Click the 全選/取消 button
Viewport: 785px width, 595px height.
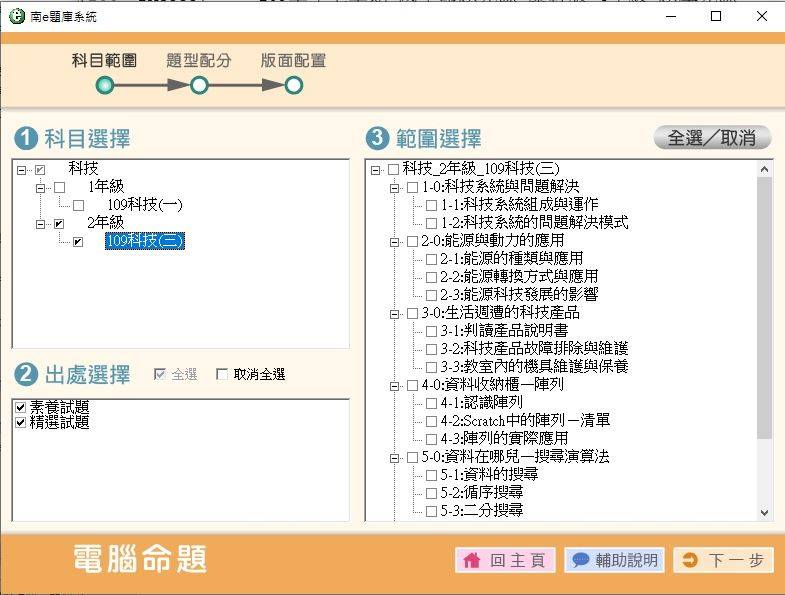pos(712,138)
